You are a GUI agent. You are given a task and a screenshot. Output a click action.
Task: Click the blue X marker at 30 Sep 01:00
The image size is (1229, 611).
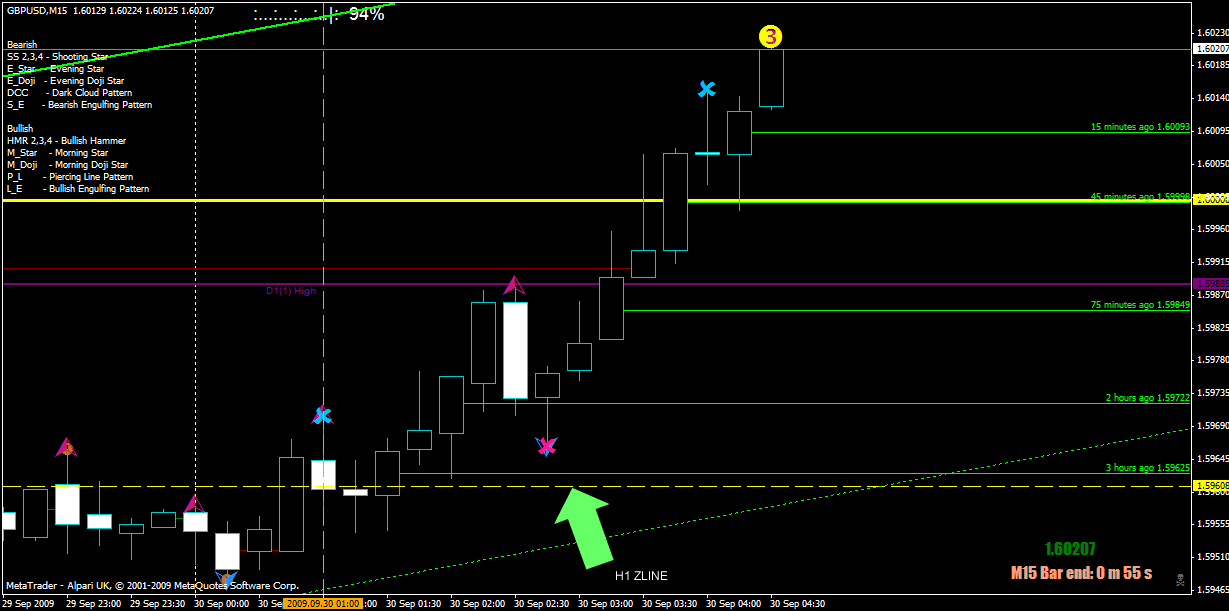tap(322, 416)
